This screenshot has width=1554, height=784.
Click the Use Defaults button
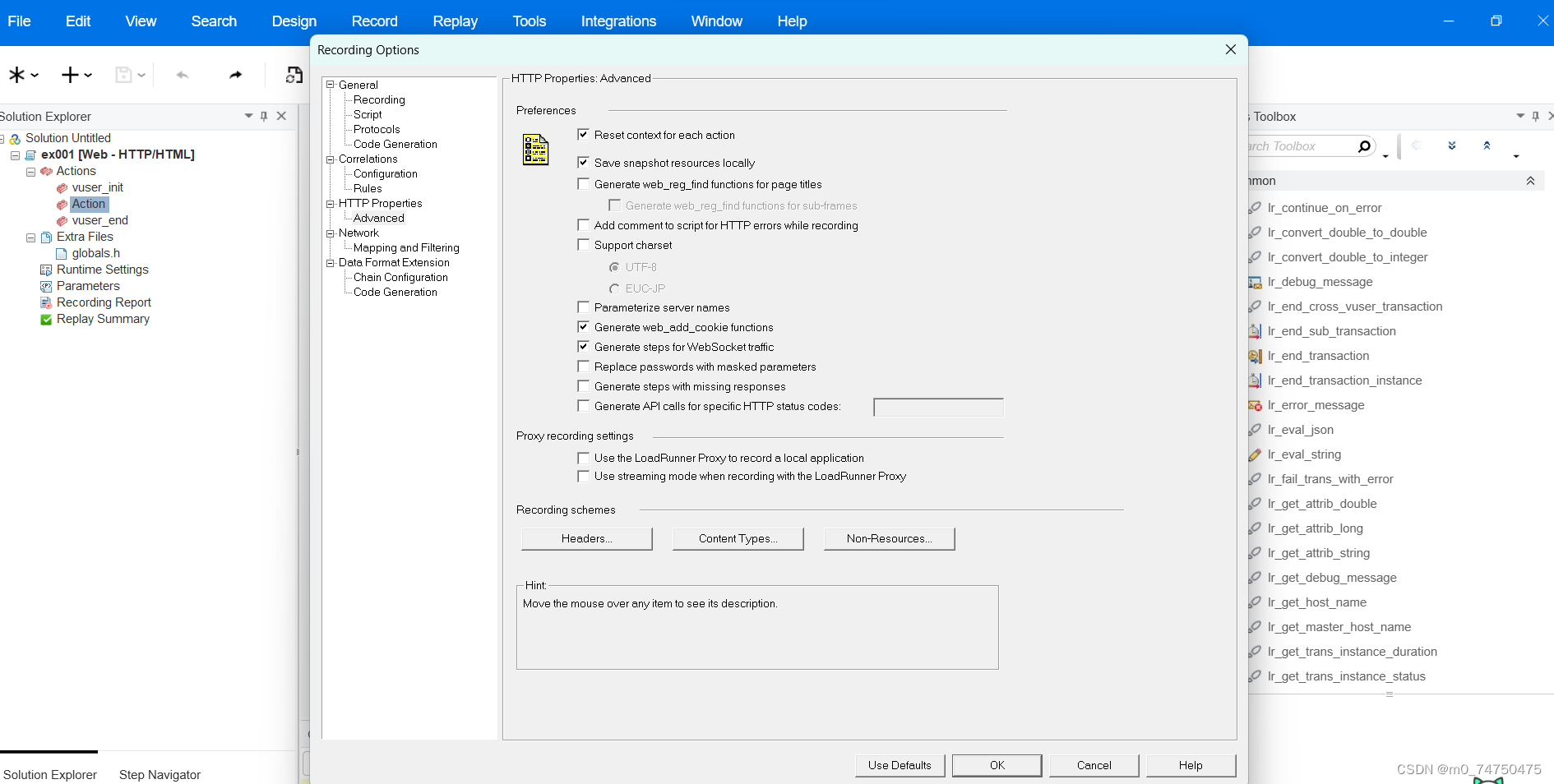tap(900, 765)
